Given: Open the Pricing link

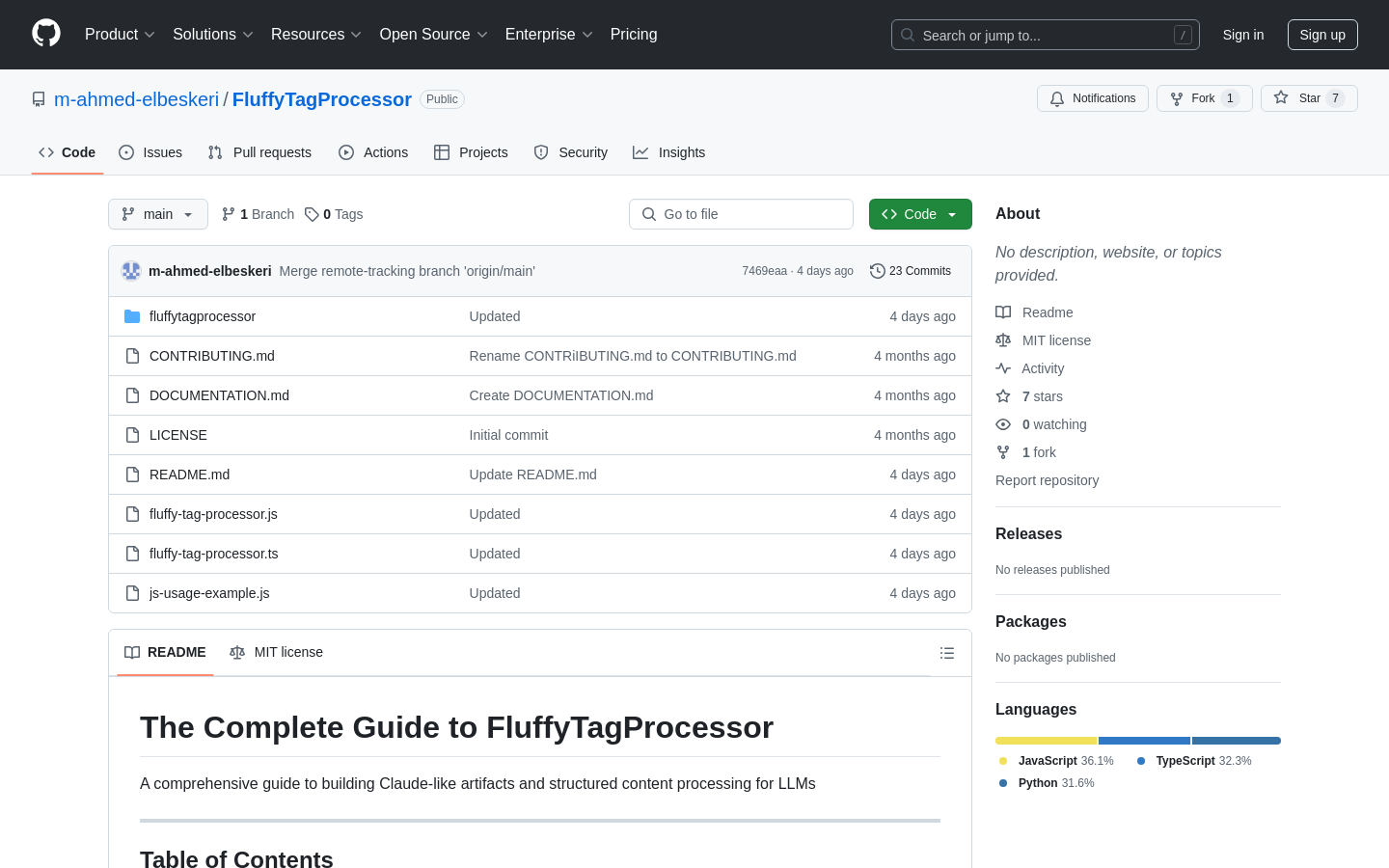Looking at the screenshot, I should (x=634, y=35).
